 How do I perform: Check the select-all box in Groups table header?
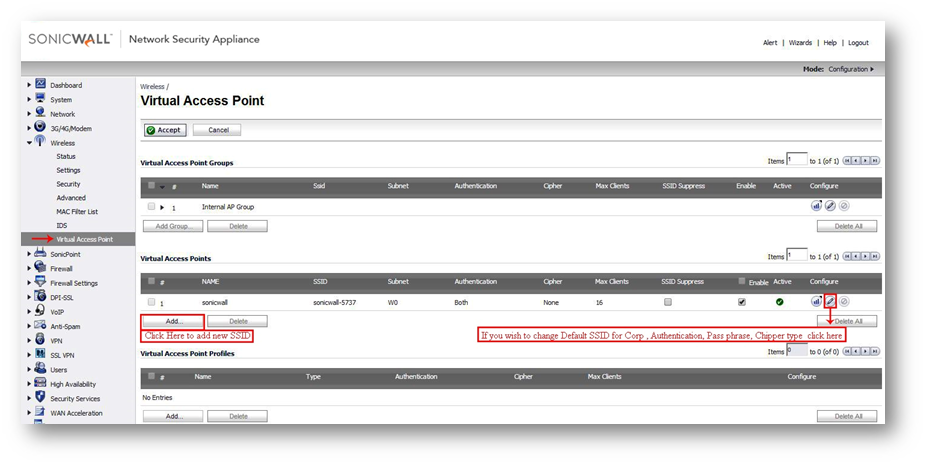(x=151, y=186)
